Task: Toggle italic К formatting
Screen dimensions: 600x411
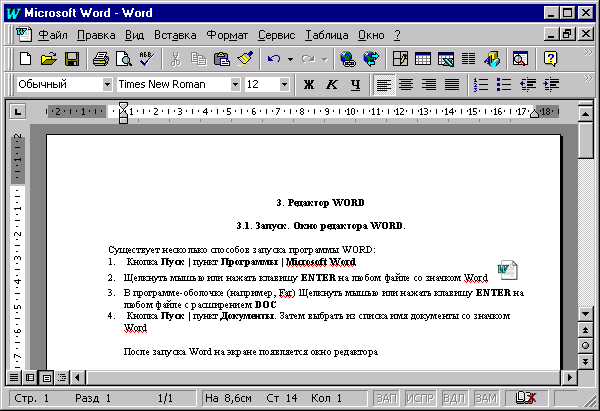Action: (x=332, y=84)
